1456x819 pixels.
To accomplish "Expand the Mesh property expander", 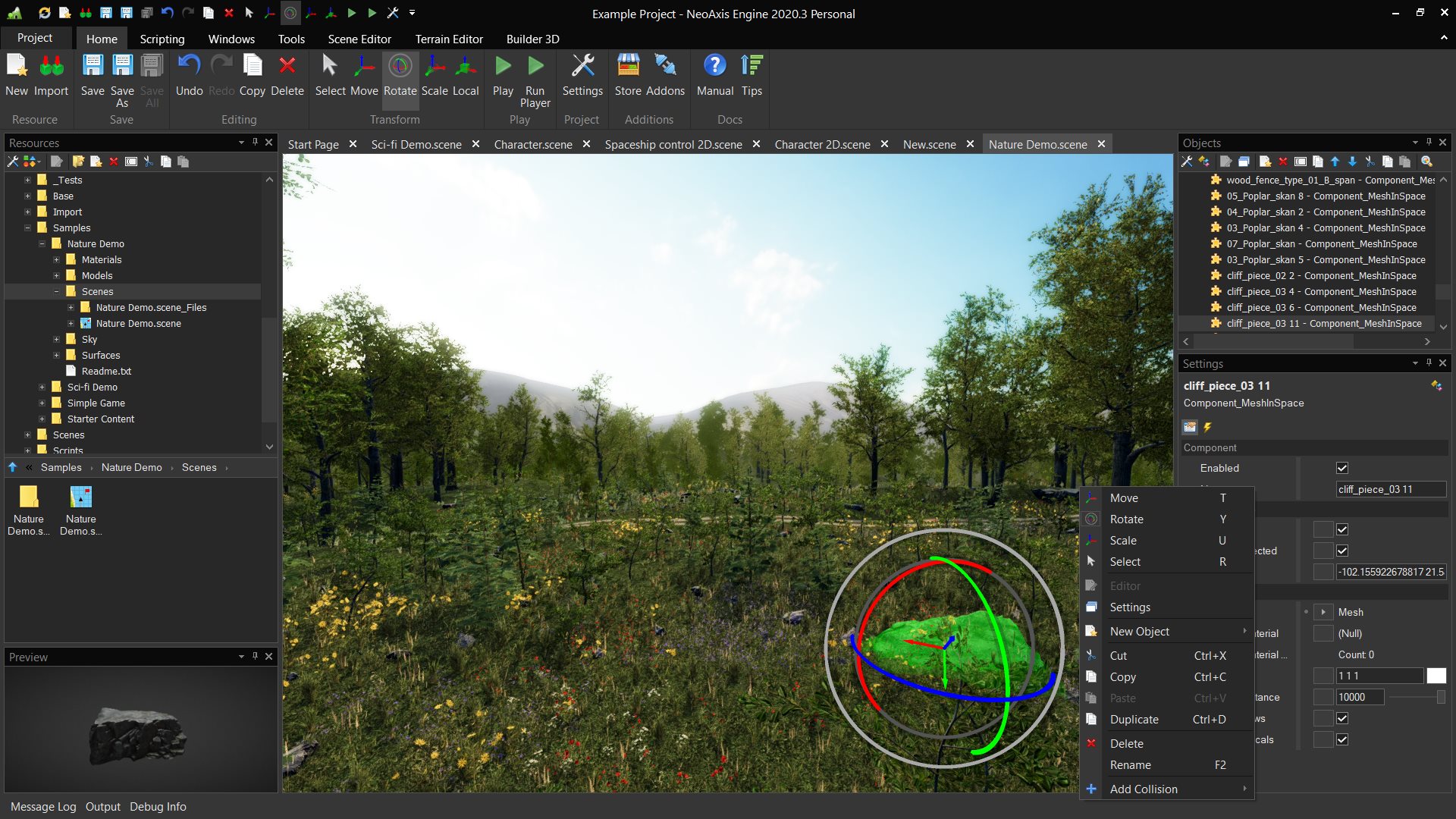I will 1323,611.
